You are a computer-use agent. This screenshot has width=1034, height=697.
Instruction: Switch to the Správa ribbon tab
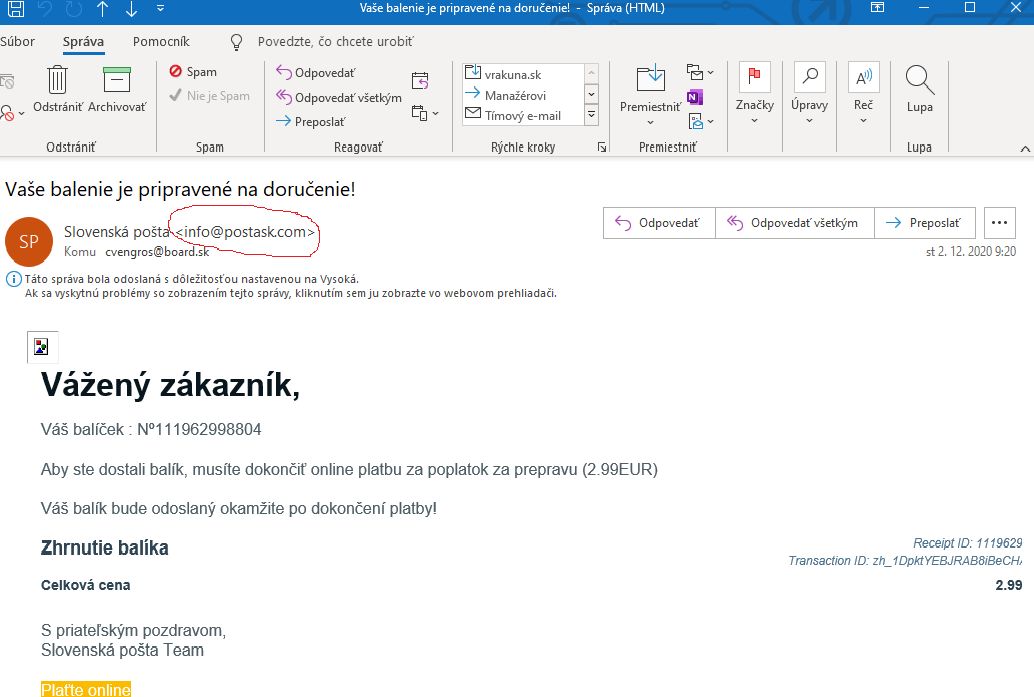coord(83,42)
